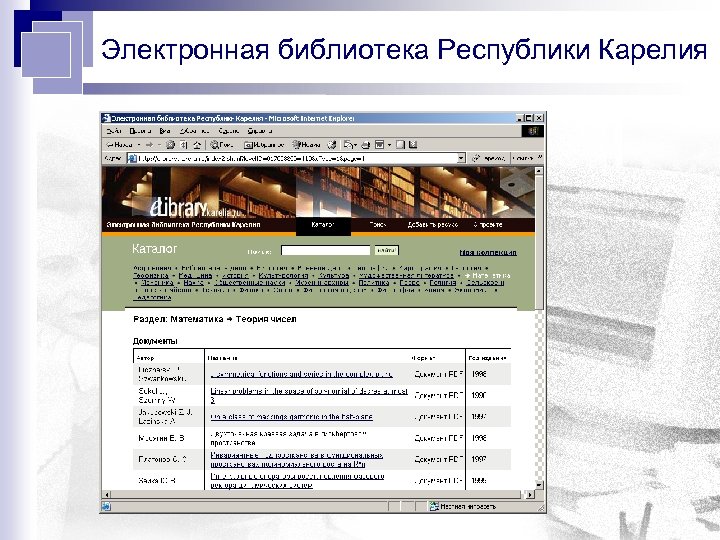This screenshot has height=540, width=720.
Task: Select the Каталог tab on the site
Action: pyautogui.click(x=323, y=225)
